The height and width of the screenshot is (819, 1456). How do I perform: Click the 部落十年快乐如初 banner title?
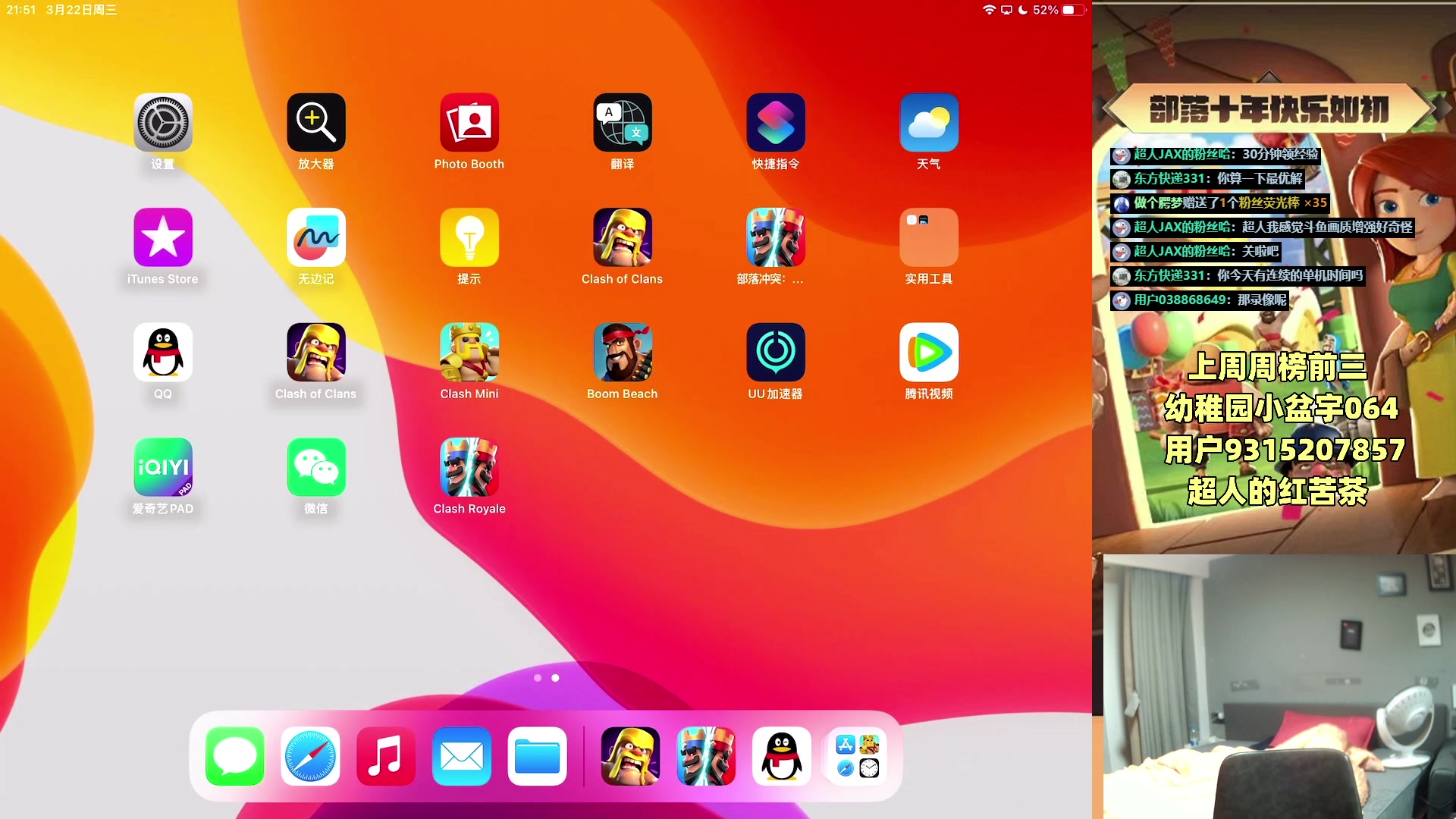tap(1269, 109)
